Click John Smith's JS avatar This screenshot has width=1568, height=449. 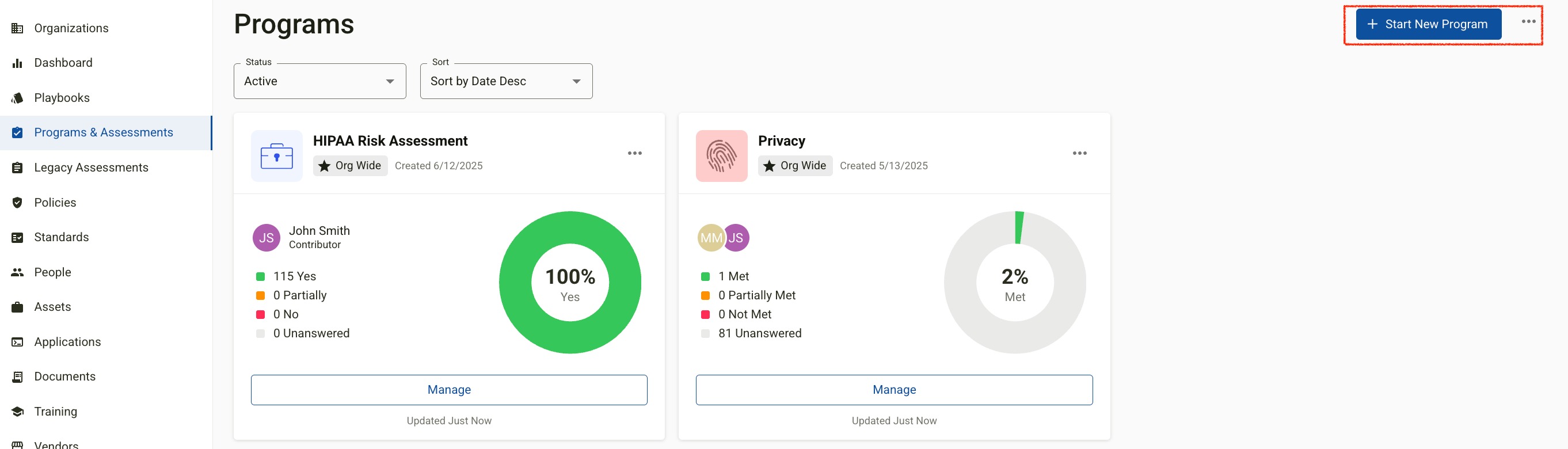266,238
